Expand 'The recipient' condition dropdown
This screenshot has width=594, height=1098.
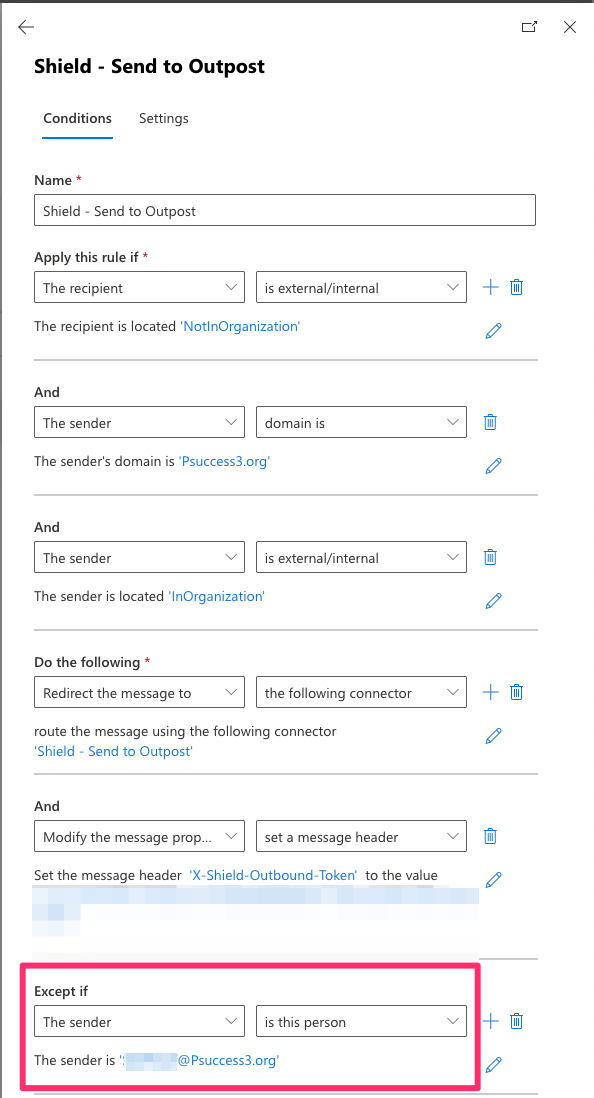139,287
